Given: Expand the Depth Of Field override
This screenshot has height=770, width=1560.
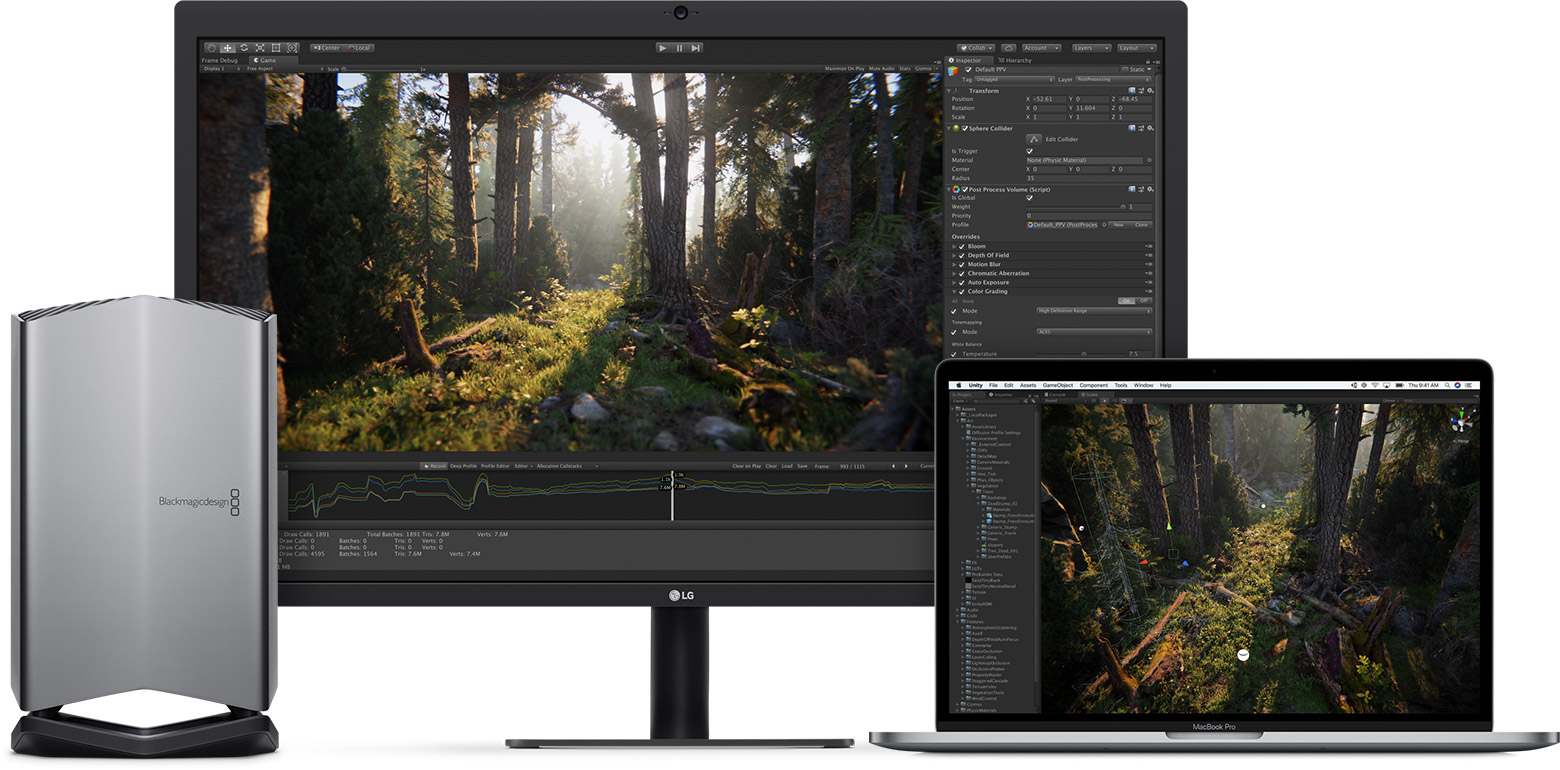Looking at the screenshot, I should coord(954,255).
